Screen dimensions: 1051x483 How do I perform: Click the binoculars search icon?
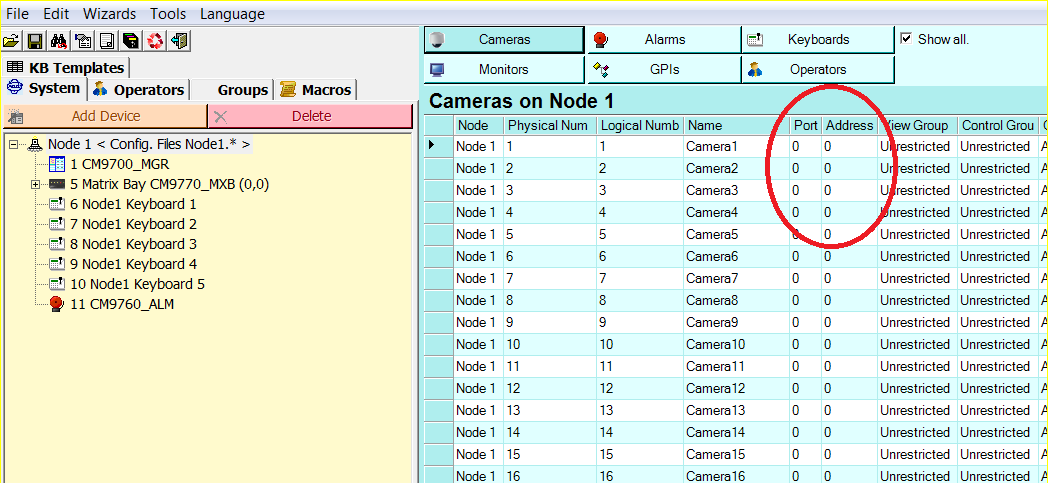click(x=59, y=41)
